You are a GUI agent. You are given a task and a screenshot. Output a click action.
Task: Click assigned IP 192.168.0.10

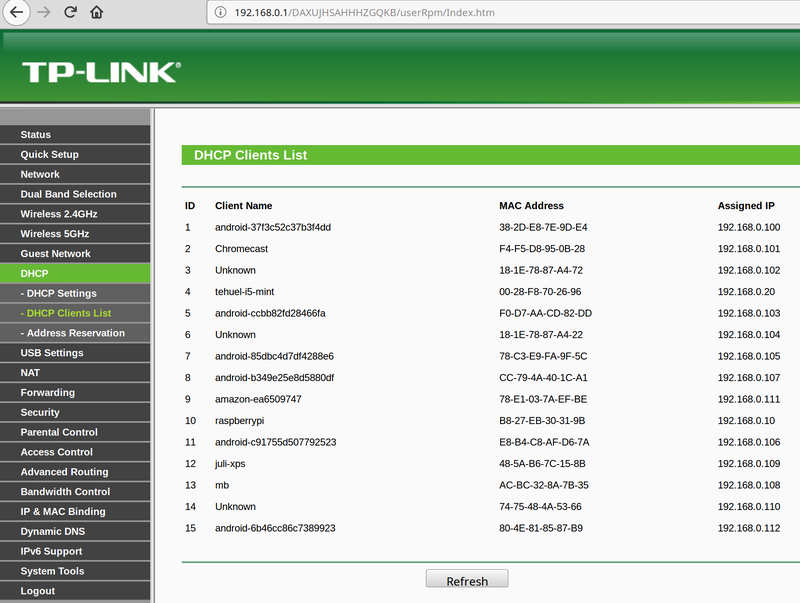[x=746, y=421]
